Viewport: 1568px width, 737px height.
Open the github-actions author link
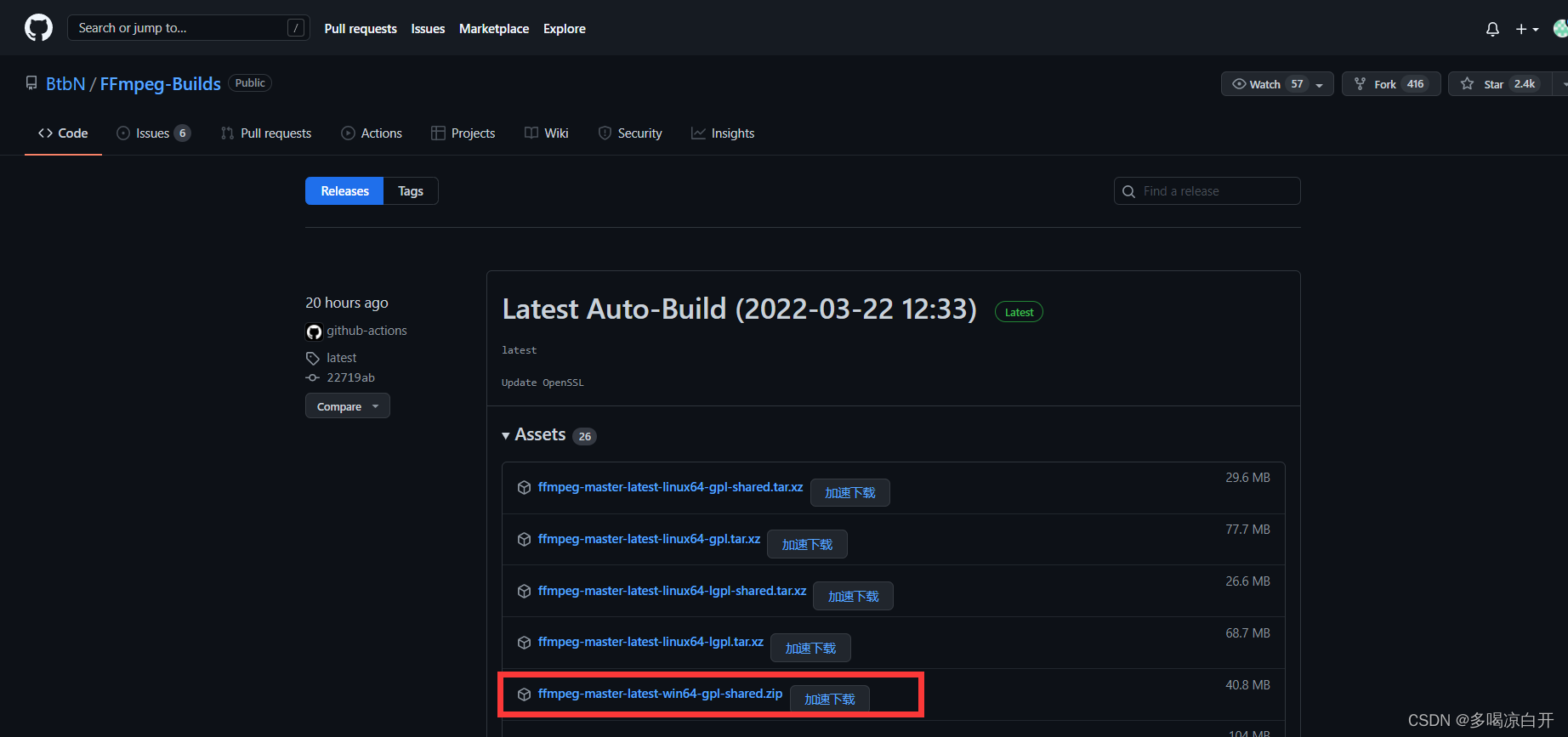tap(366, 331)
